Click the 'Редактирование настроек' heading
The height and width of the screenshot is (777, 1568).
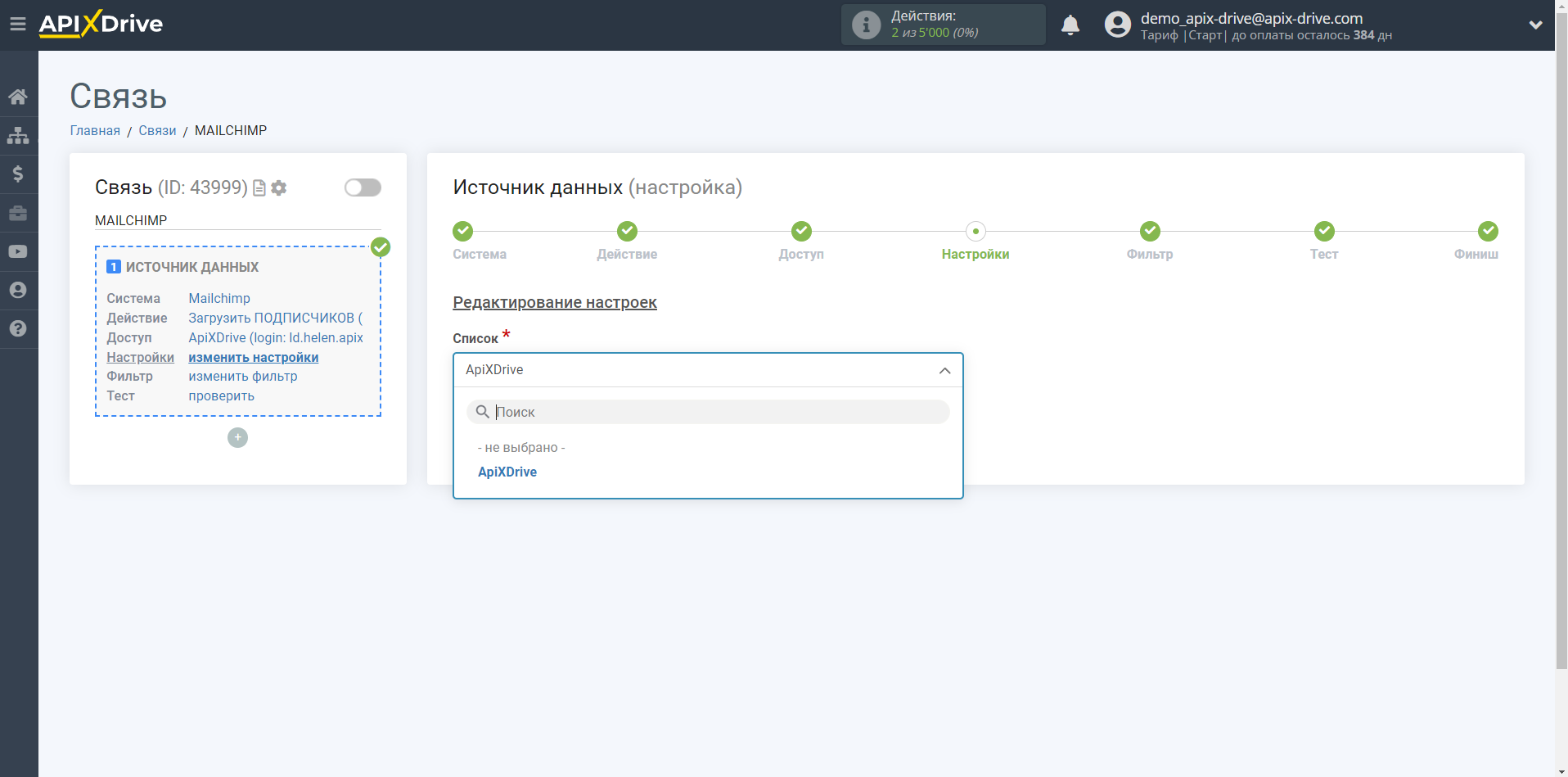pyautogui.click(x=555, y=302)
